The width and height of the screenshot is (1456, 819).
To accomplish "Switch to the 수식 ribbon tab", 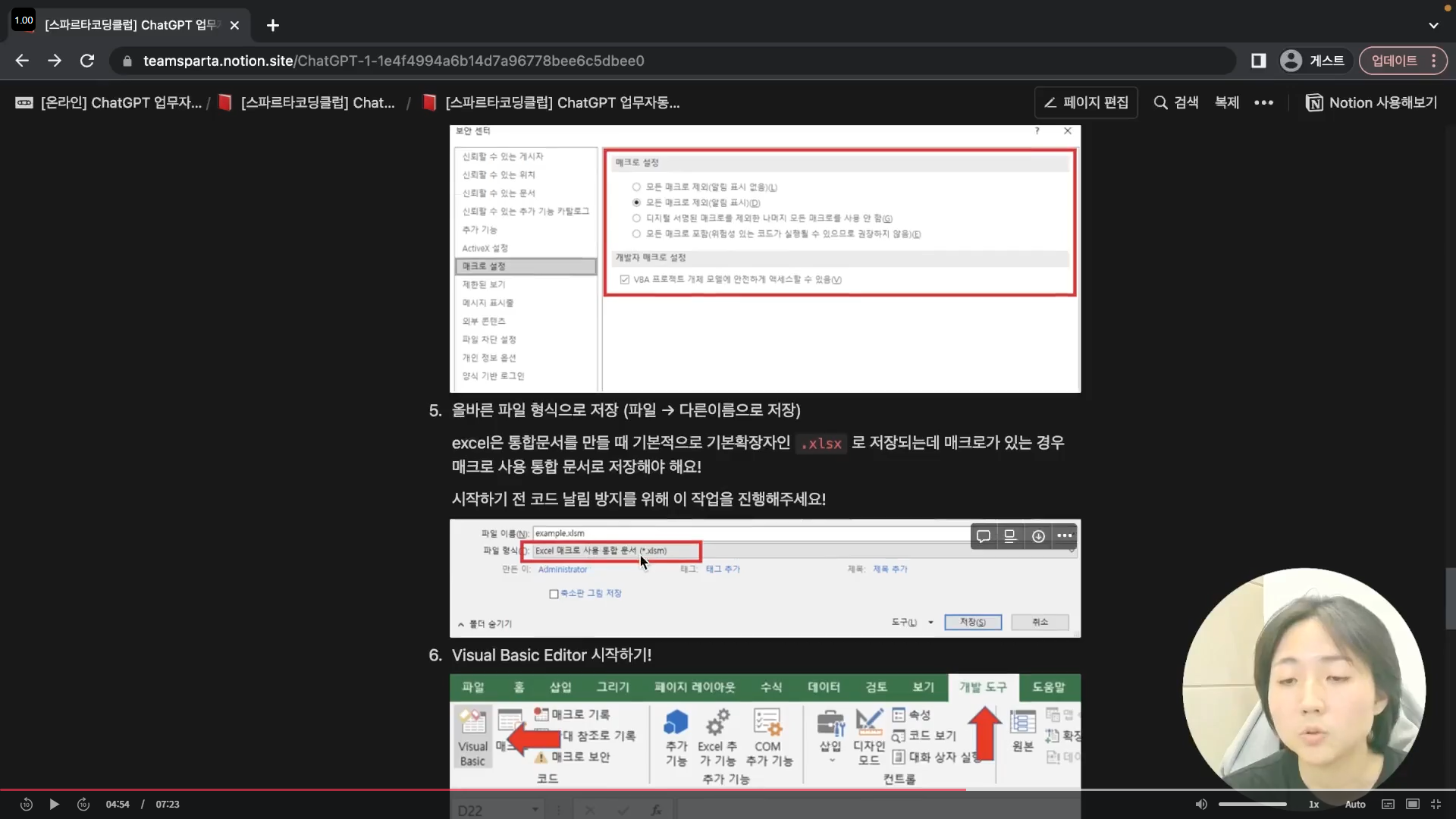I will [771, 687].
